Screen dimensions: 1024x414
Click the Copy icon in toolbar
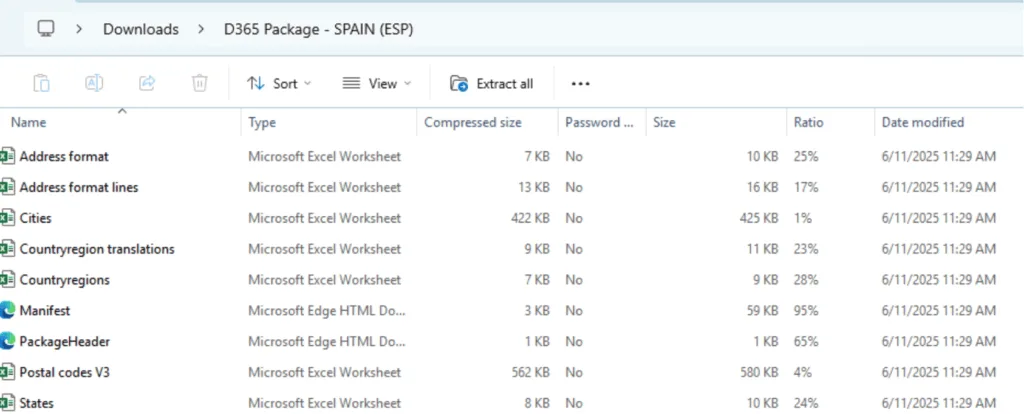click(41, 83)
